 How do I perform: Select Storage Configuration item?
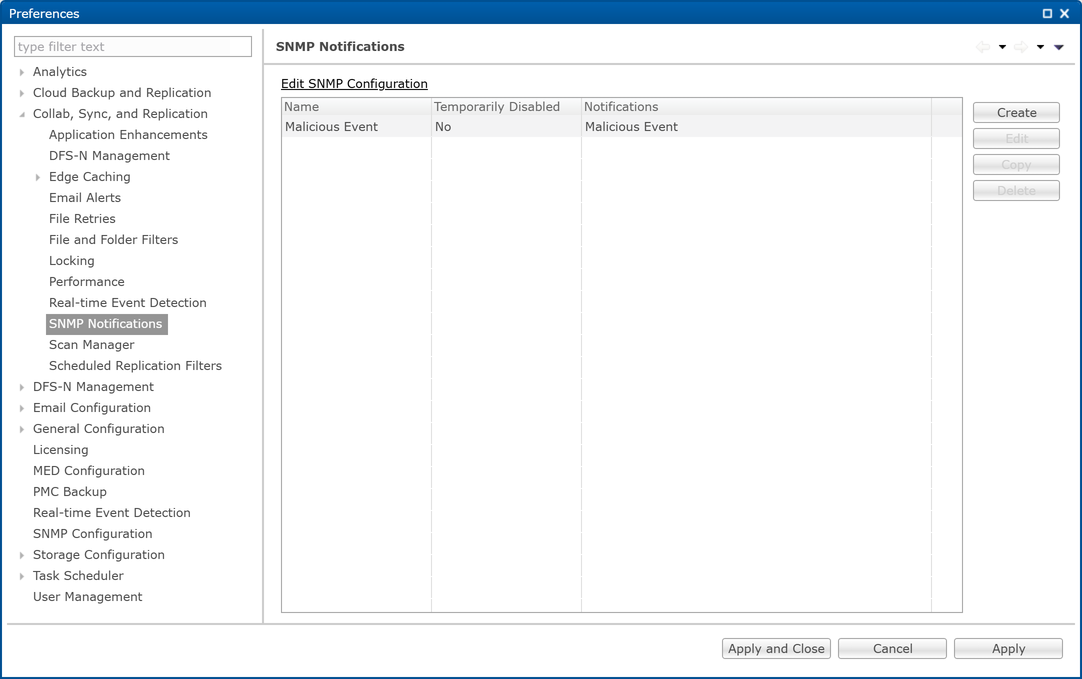(x=99, y=555)
